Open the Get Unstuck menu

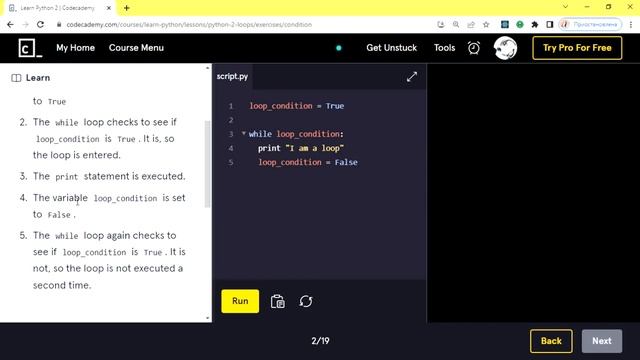point(391,48)
